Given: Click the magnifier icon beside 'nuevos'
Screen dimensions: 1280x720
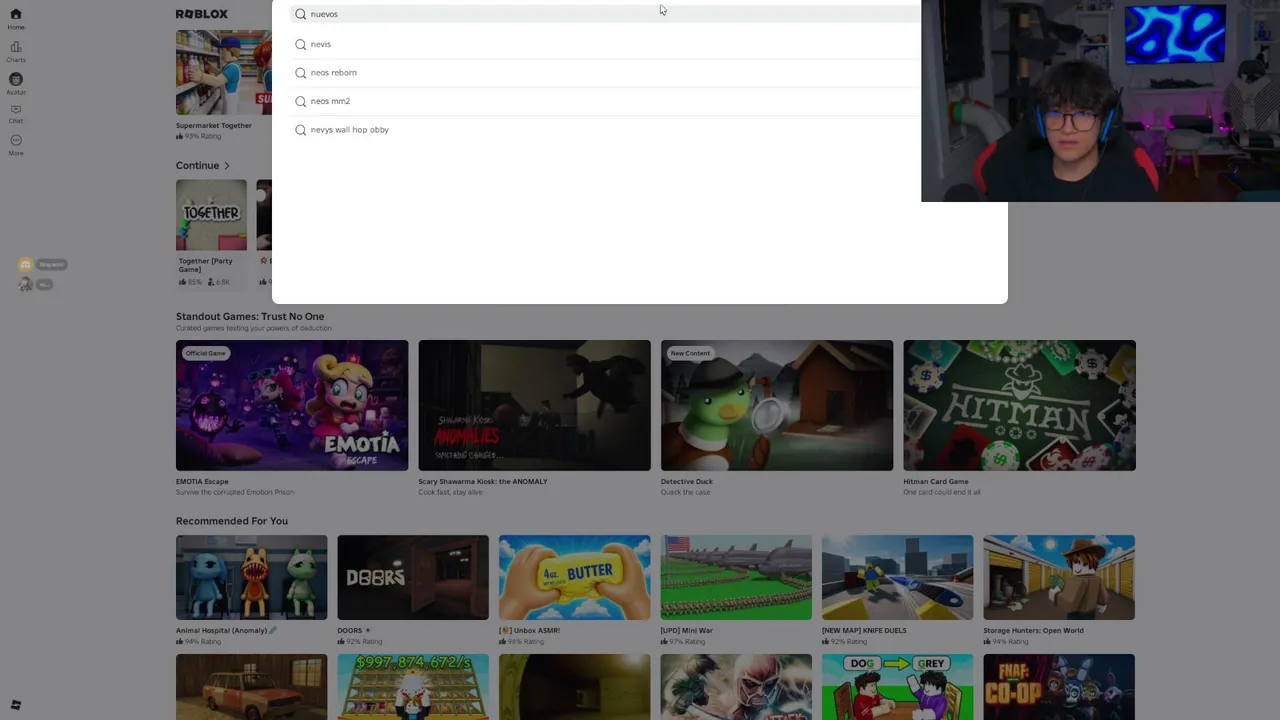Looking at the screenshot, I should coord(300,14).
